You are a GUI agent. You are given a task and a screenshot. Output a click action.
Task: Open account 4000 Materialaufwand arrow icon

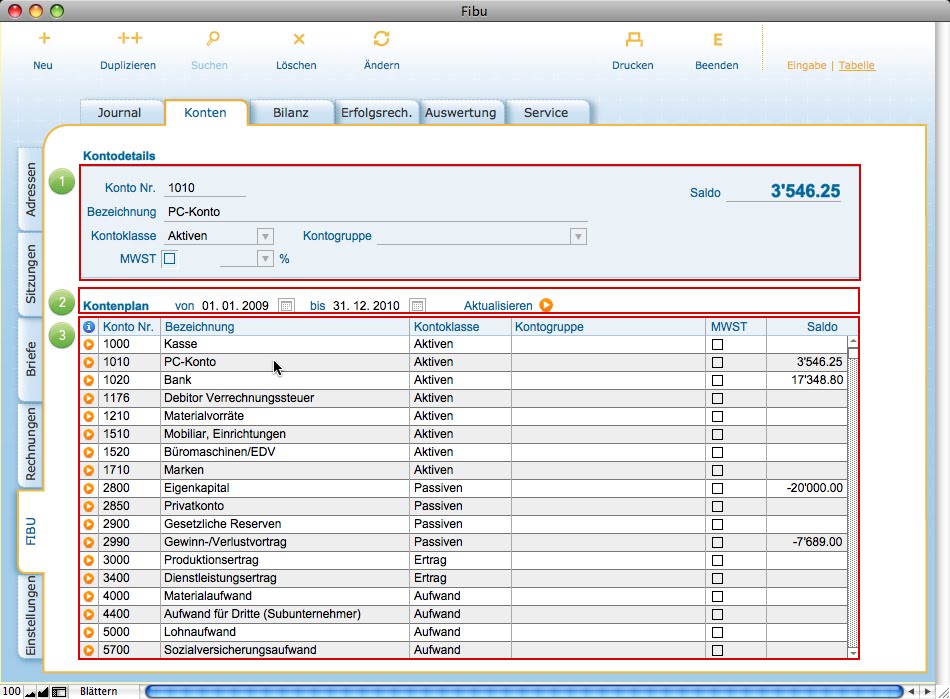tap(89, 597)
